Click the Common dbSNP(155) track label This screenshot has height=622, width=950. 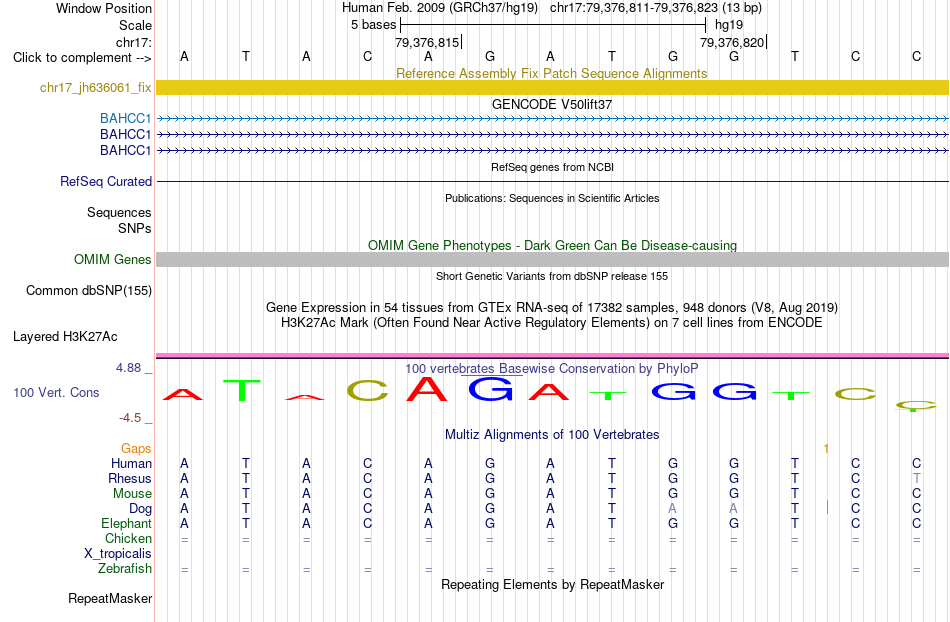pos(88,290)
